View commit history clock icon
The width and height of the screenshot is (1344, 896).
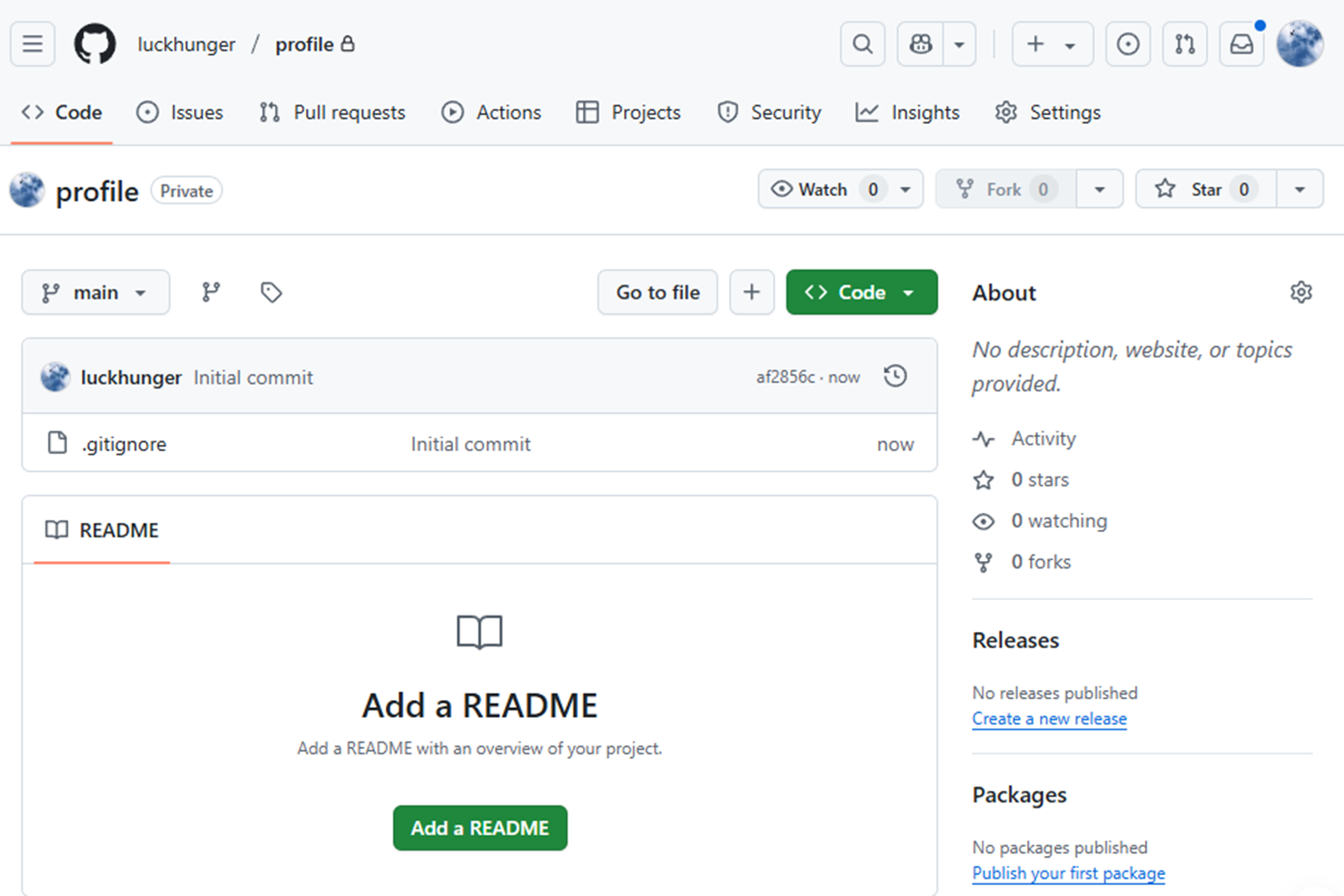click(895, 376)
